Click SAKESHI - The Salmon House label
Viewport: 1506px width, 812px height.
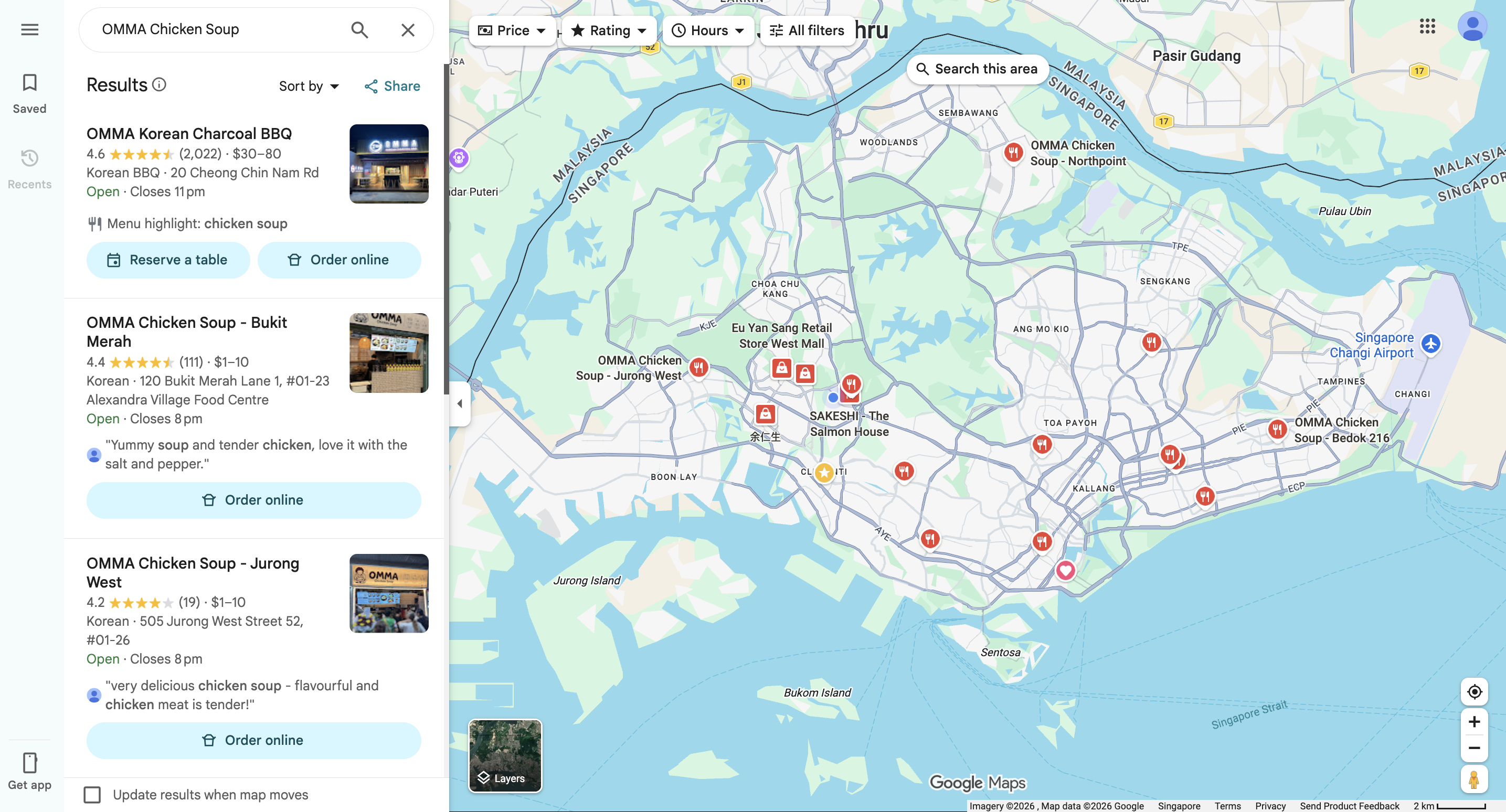click(x=849, y=424)
